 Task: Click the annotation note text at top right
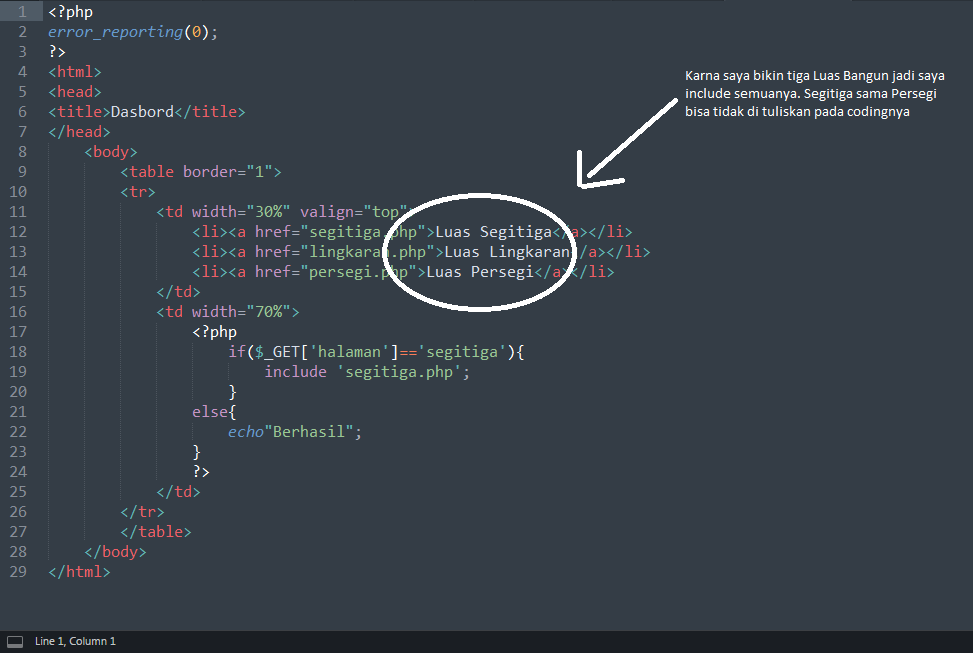pyautogui.click(x=816, y=91)
